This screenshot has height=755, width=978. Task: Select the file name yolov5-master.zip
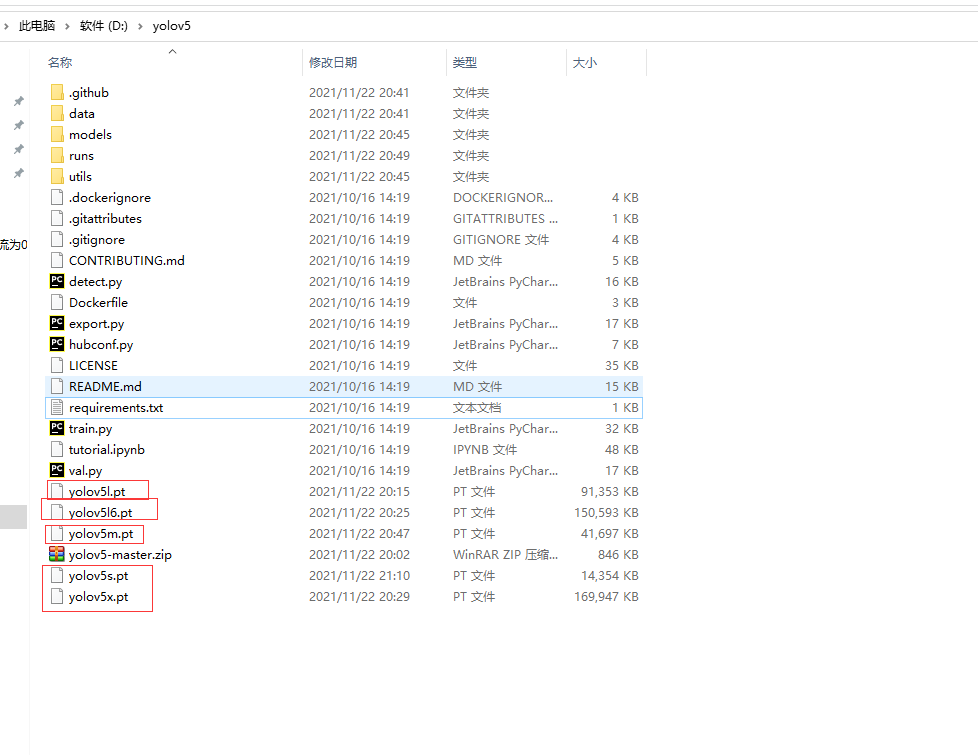pos(120,554)
